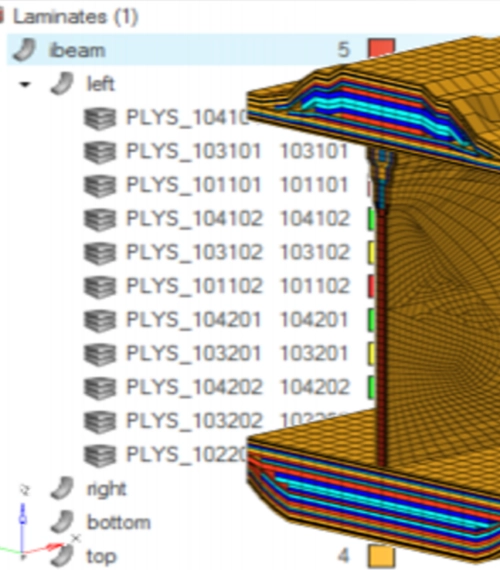Open the green swatch on PLYS_104102 row
The image size is (500, 570).
point(371,218)
